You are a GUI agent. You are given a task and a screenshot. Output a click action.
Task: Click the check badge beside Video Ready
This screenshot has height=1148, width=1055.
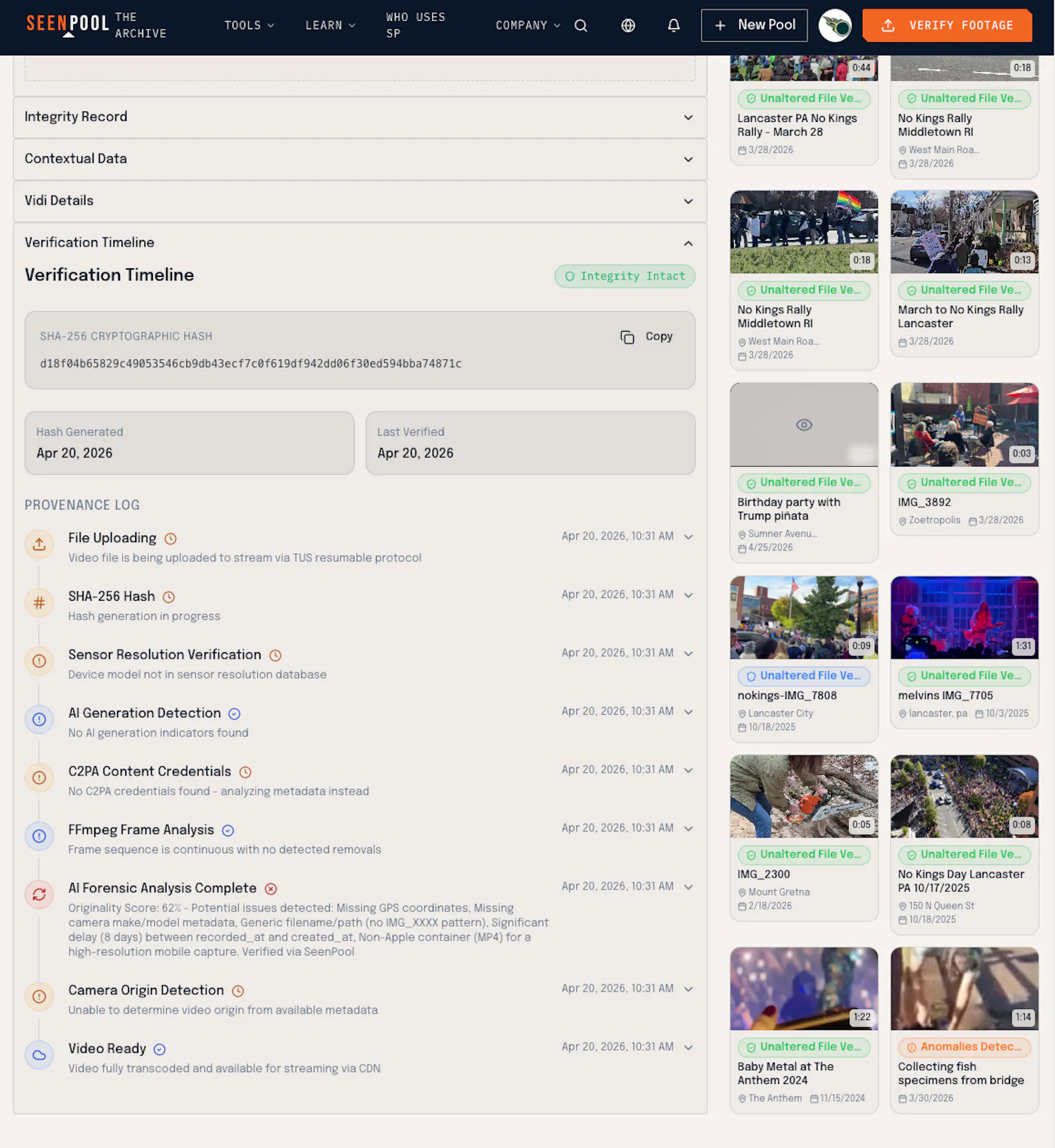click(160, 1049)
